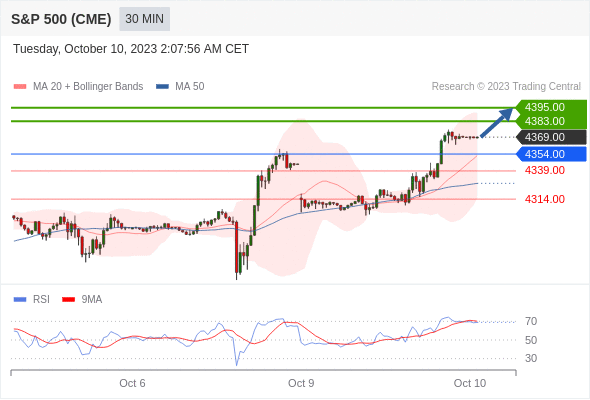This screenshot has height=400, width=590.
Task: Click the S&P 500 (CME) title
Action: pos(61,19)
